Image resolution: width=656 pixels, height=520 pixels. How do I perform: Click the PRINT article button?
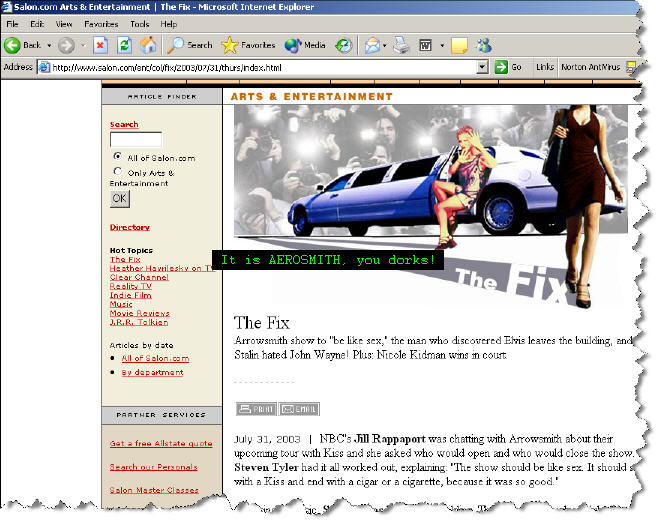pyautogui.click(x=256, y=409)
